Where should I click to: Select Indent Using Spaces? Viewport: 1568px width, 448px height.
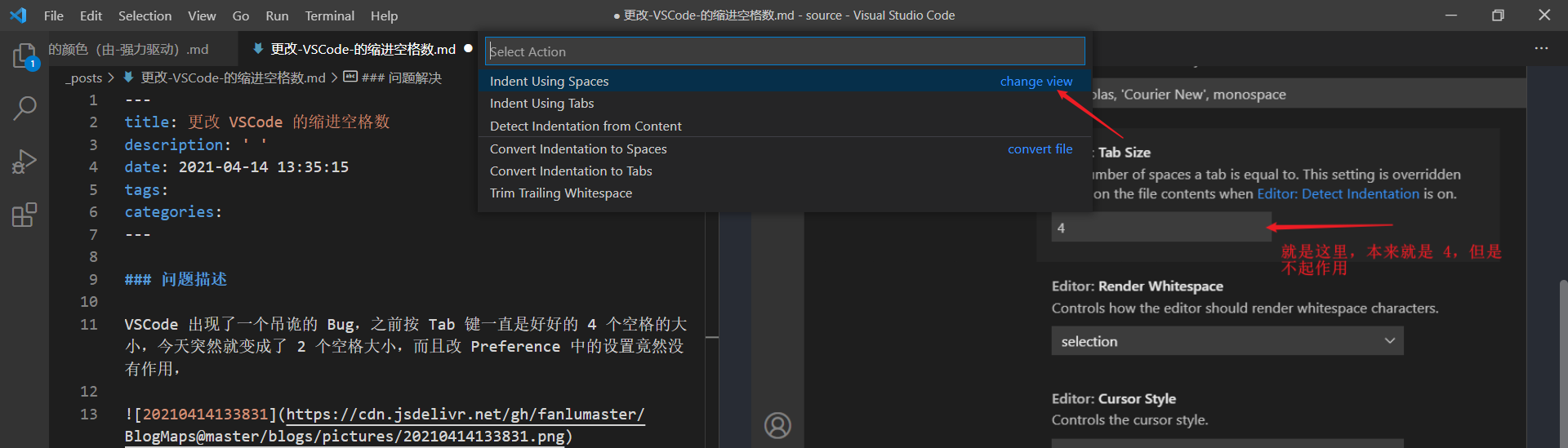point(550,82)
